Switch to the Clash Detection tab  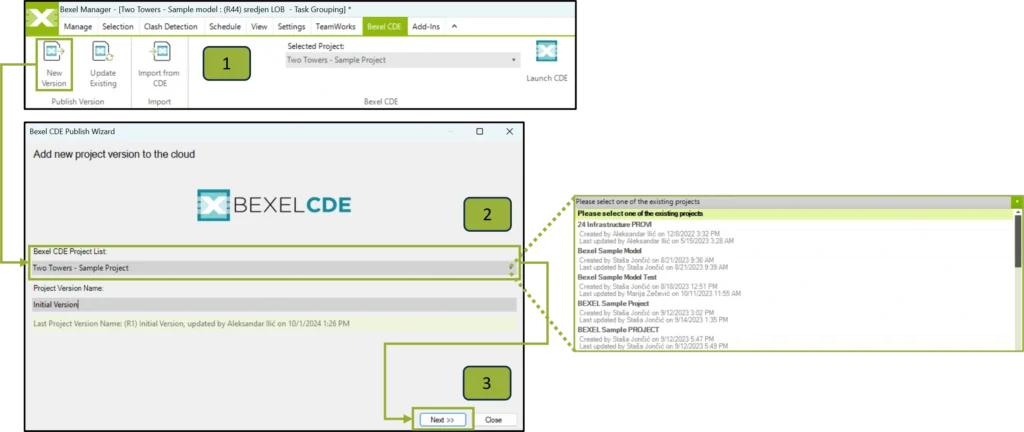(x=170, y=27)
